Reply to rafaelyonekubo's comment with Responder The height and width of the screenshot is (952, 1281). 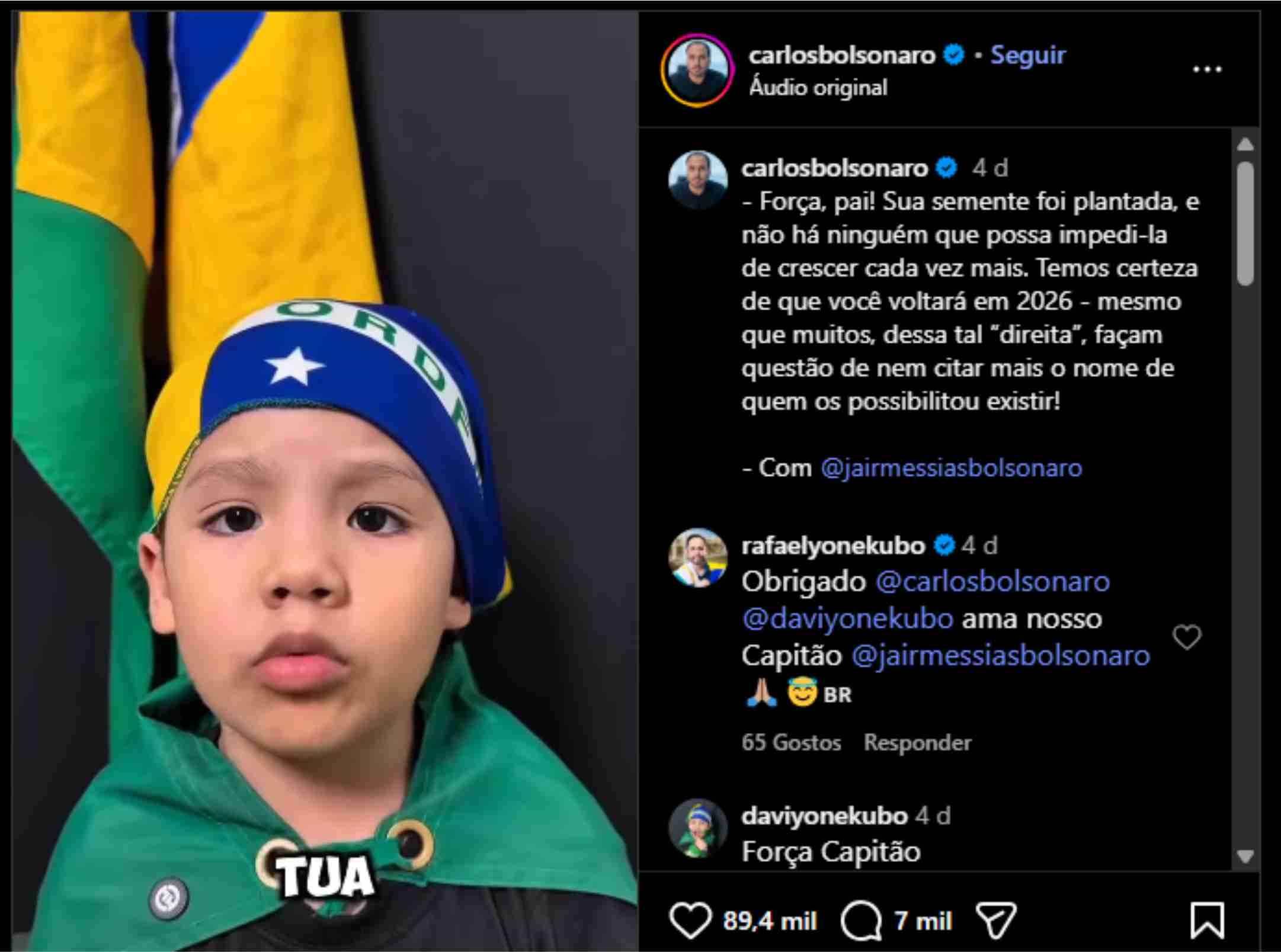click(x=917, y=742)
